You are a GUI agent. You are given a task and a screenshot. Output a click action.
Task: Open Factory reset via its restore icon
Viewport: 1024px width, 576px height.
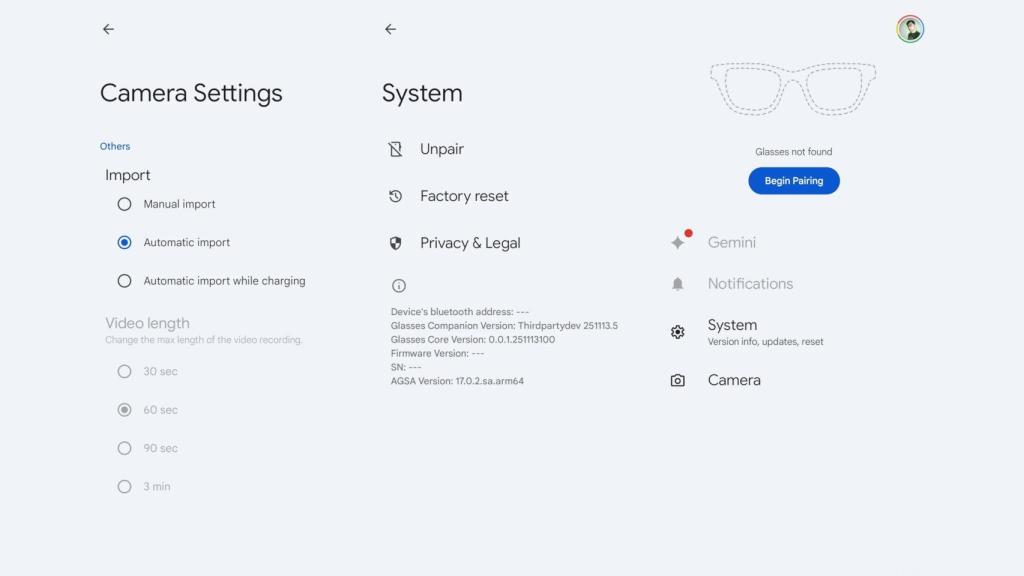point(400,196)
